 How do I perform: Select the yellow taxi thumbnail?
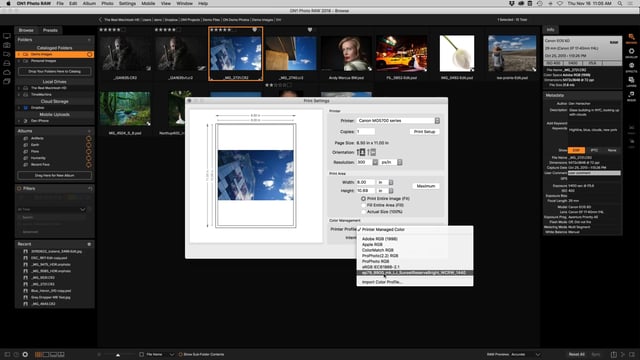tap(402, 53)
